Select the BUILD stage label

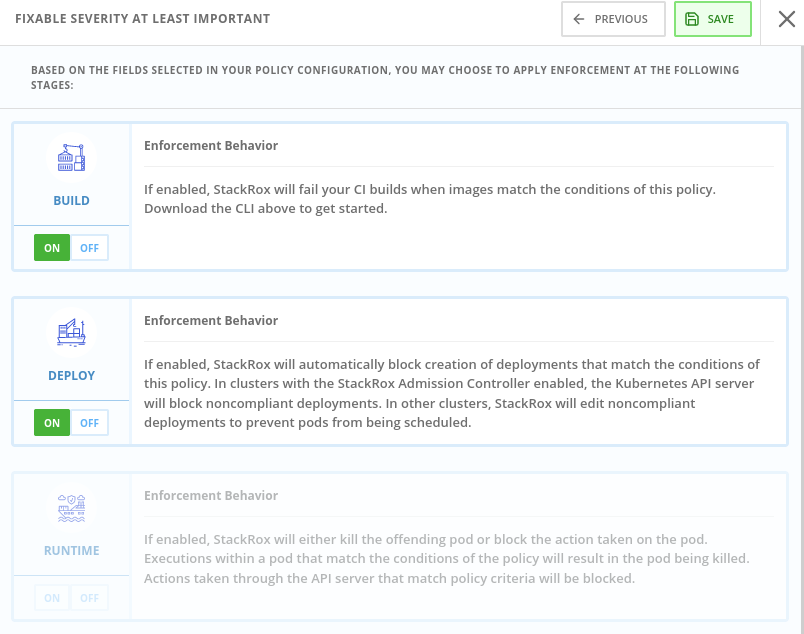pos(71,201)
